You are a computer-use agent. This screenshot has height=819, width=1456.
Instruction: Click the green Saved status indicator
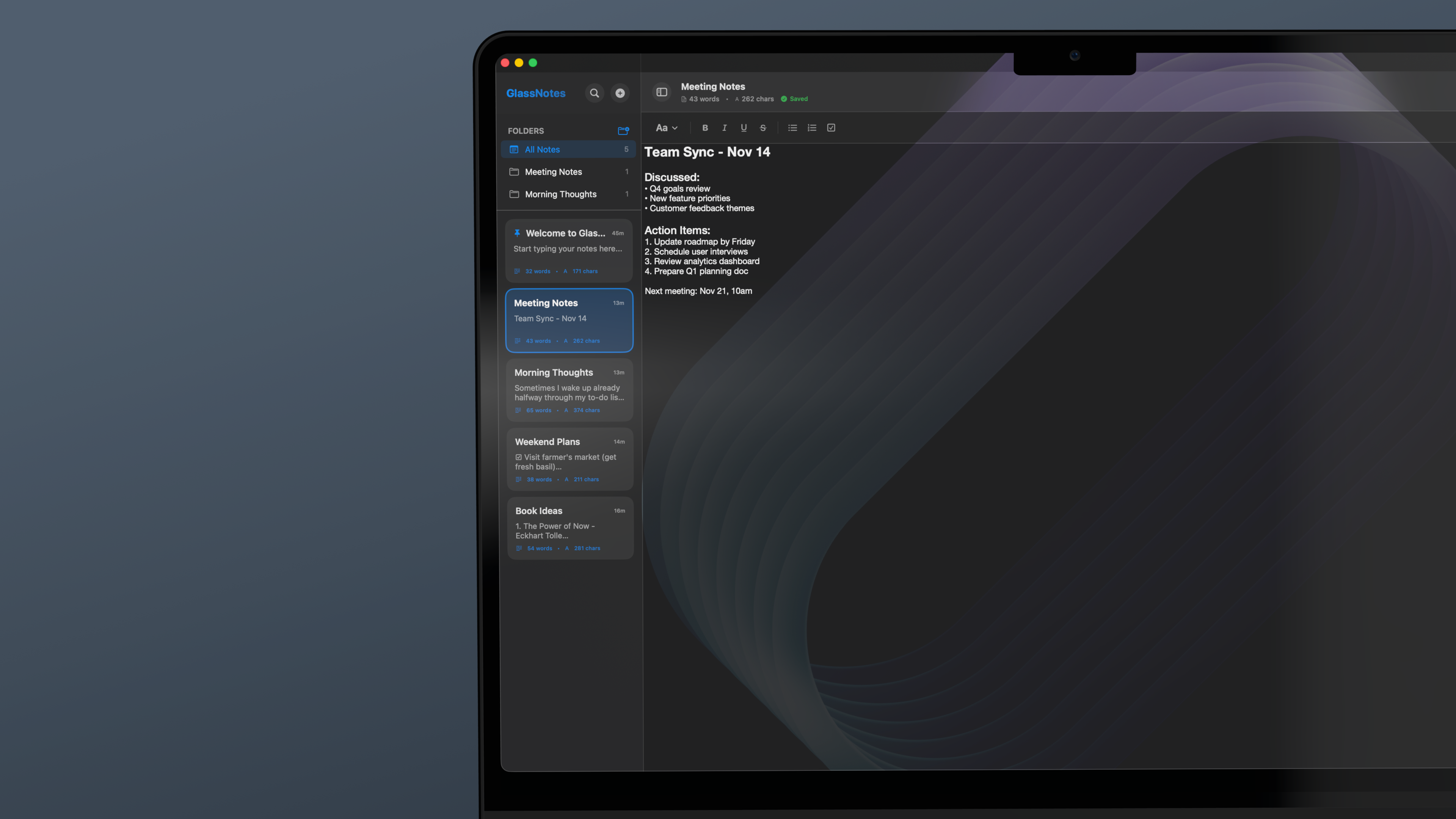point(794,98)
